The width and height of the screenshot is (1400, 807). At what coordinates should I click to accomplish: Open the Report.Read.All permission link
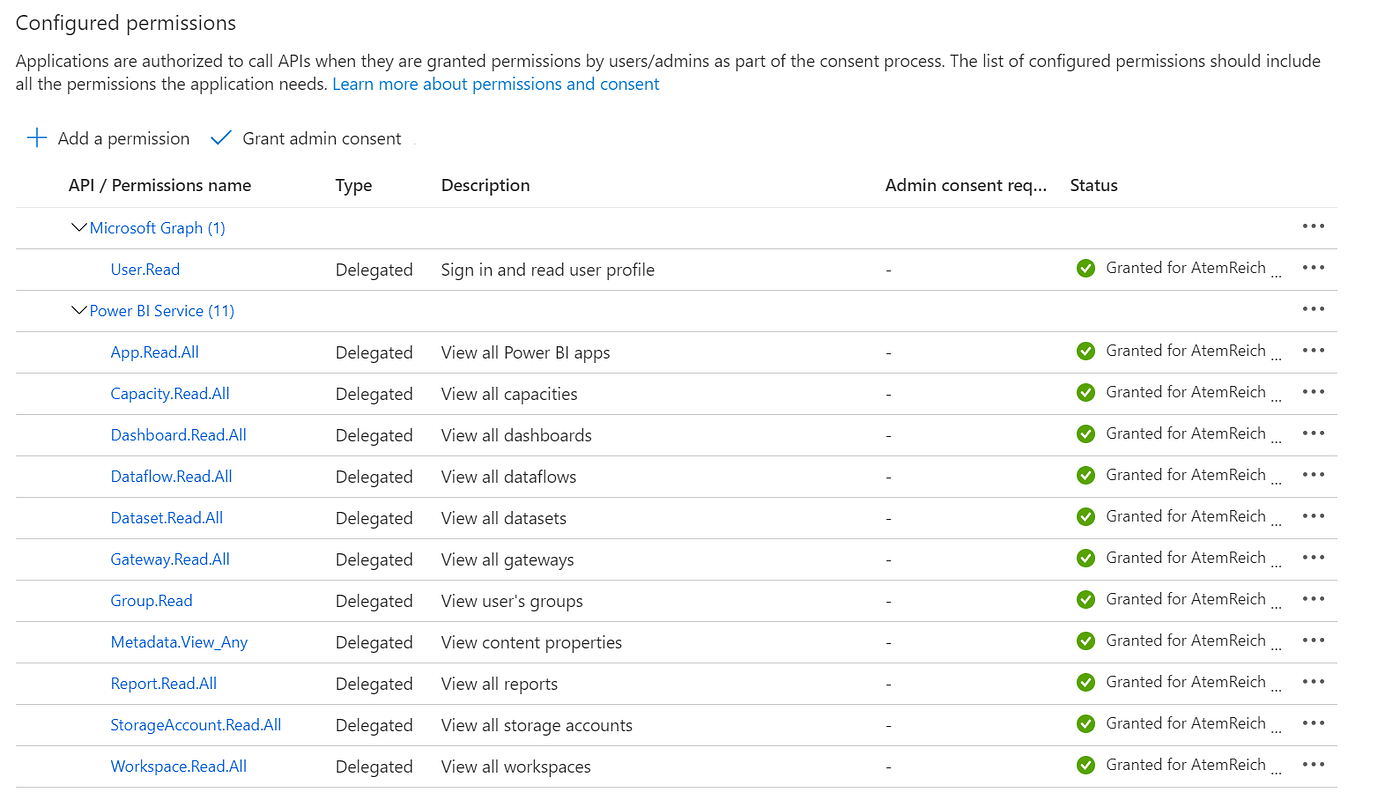pos(163,683)
